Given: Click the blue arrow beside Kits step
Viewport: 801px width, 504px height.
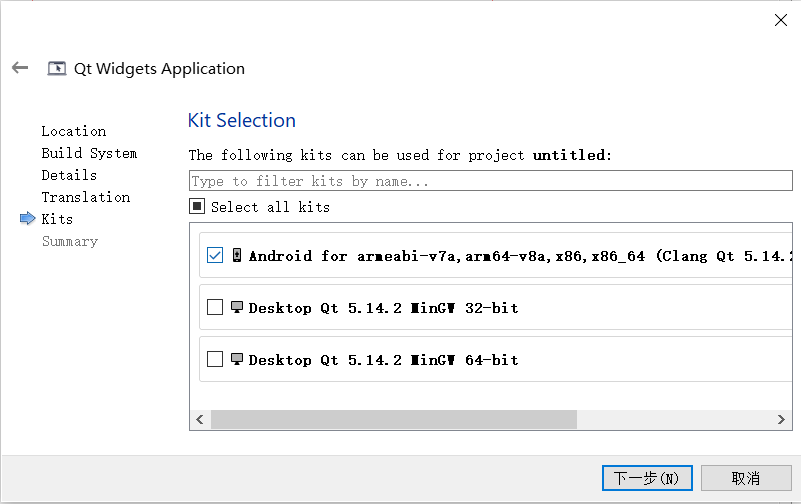Looking at the screenshot, I should pos(27,219).
